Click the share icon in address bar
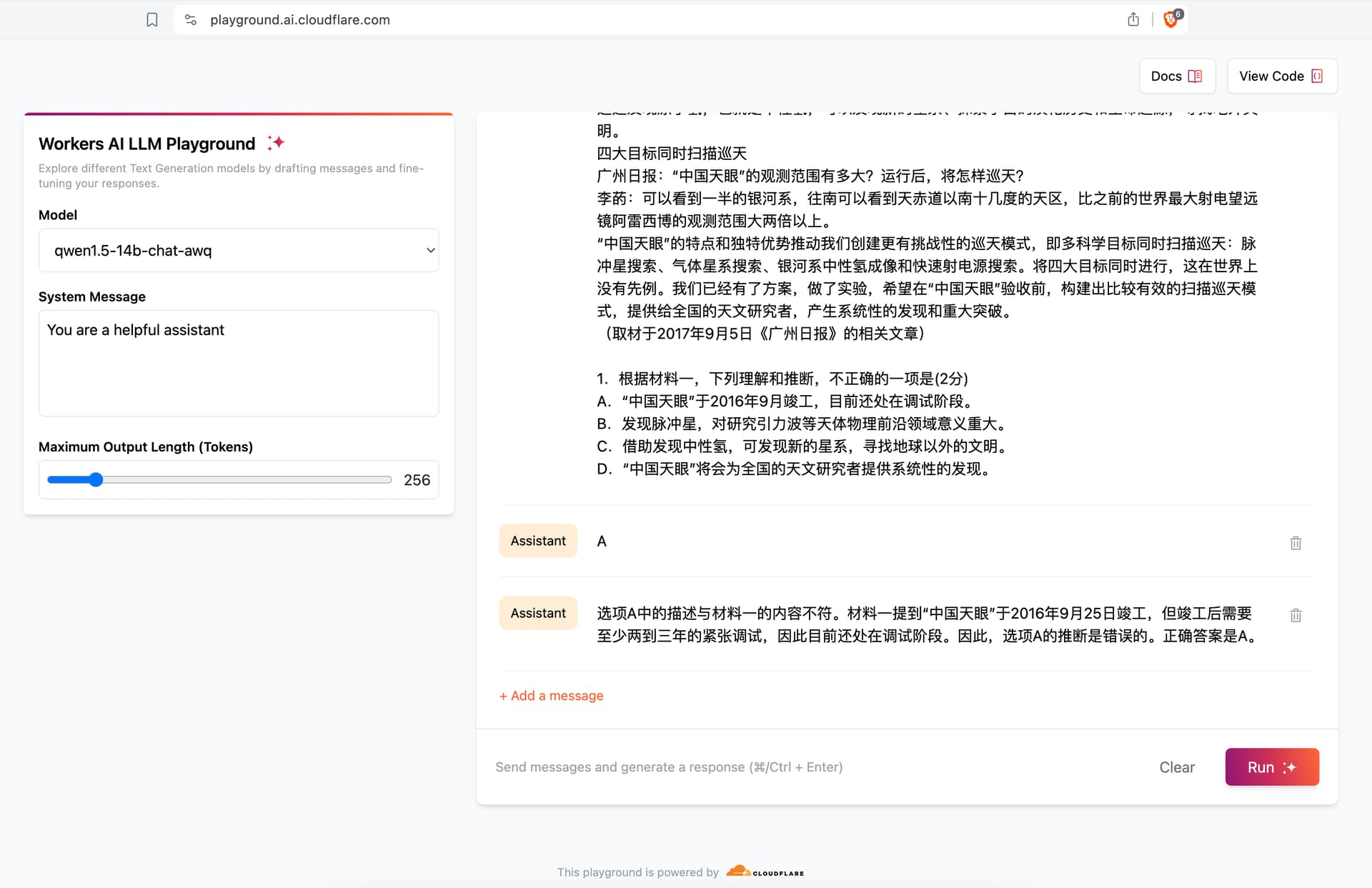This screenshot has height=888, width=1372. click(x=1133, y=20)
